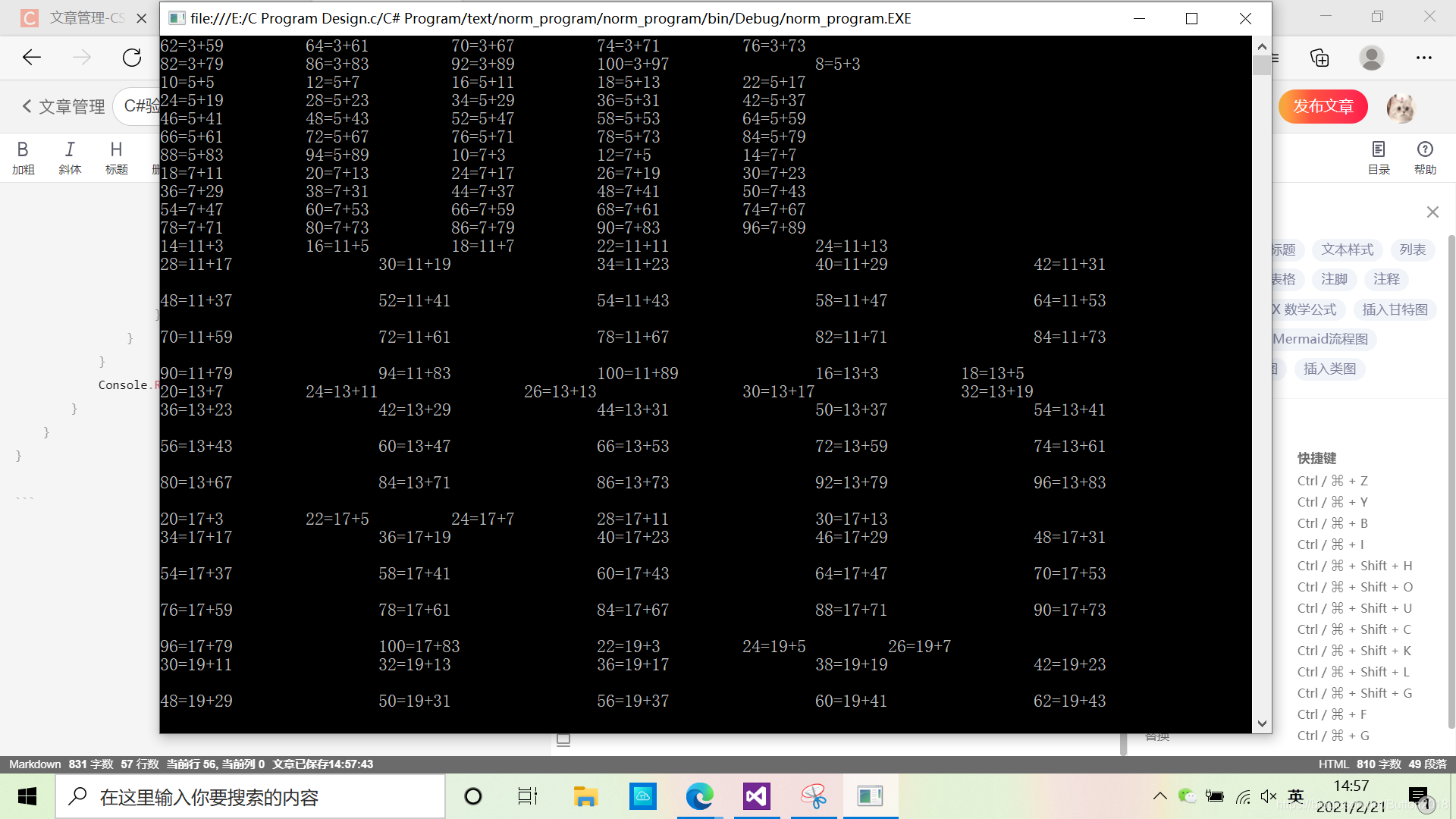Open the Microsoft Store taskbar icon
This screenshot has width=1456, height=819.
pos(643,796)
